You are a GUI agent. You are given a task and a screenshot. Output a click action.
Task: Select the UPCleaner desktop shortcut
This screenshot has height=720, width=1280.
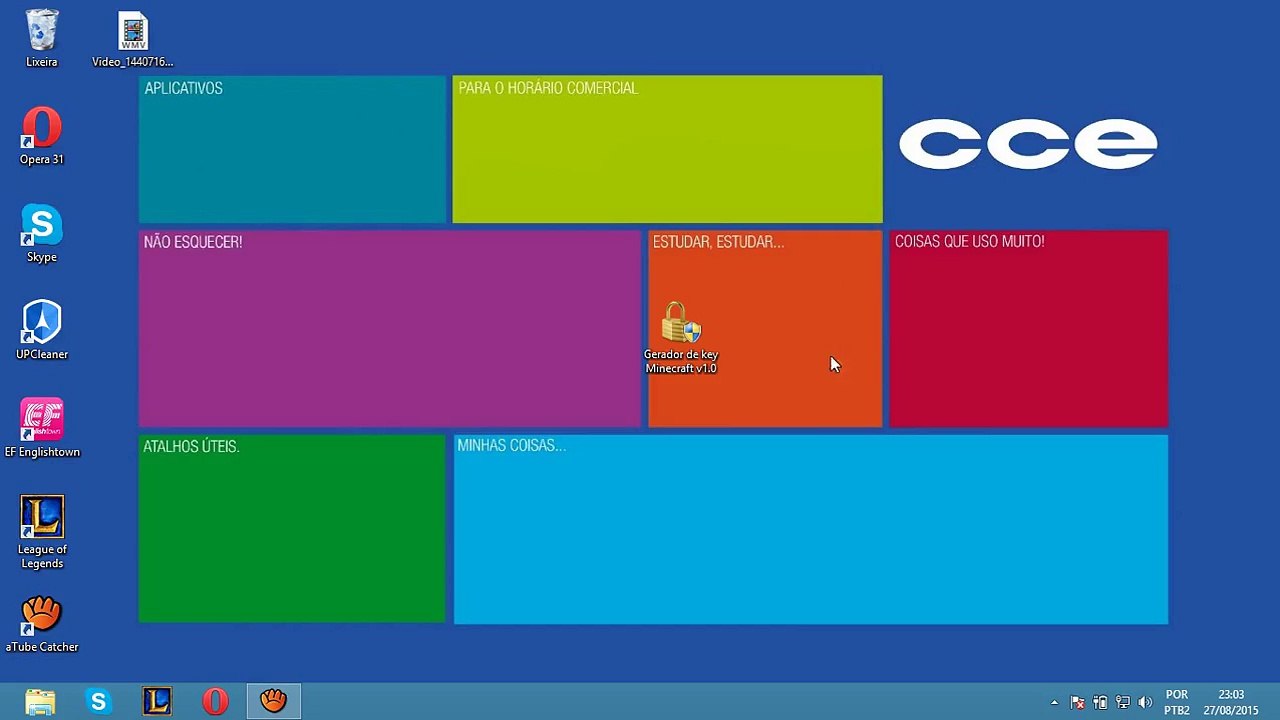pyautogui.click(x=42, y=331)
